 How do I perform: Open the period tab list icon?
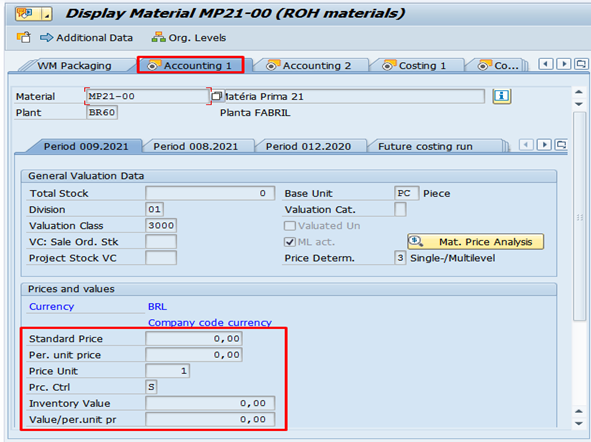tap(561, 144)
